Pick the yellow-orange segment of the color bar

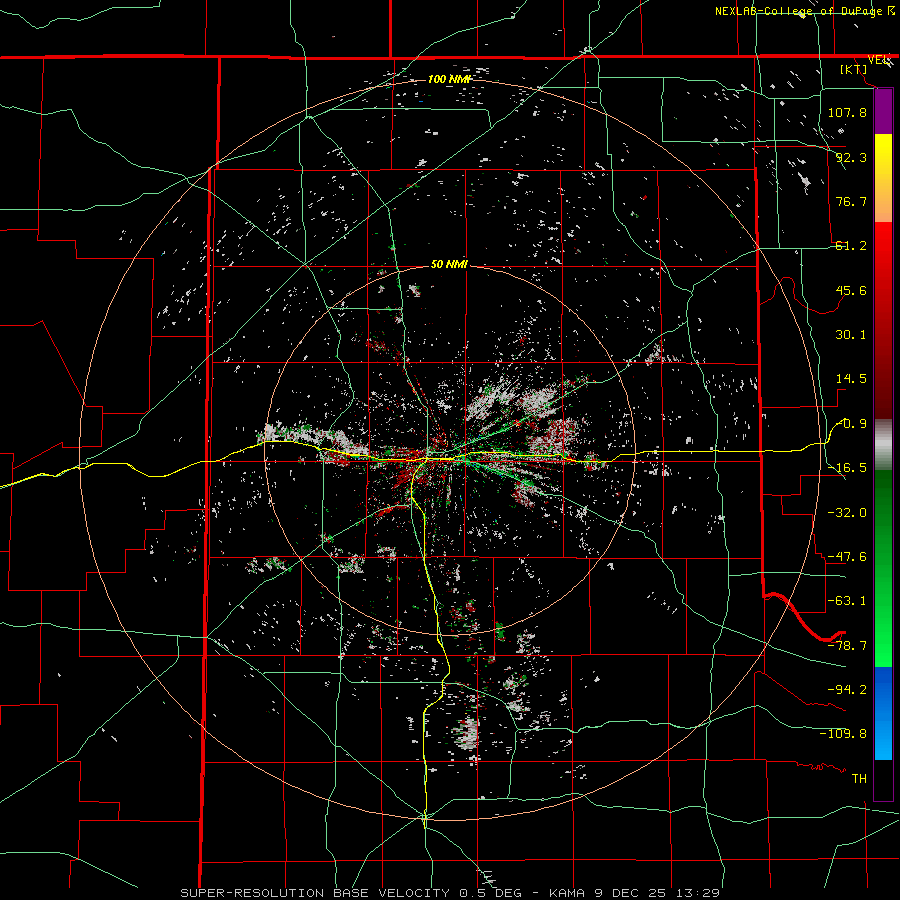point(883,178)
